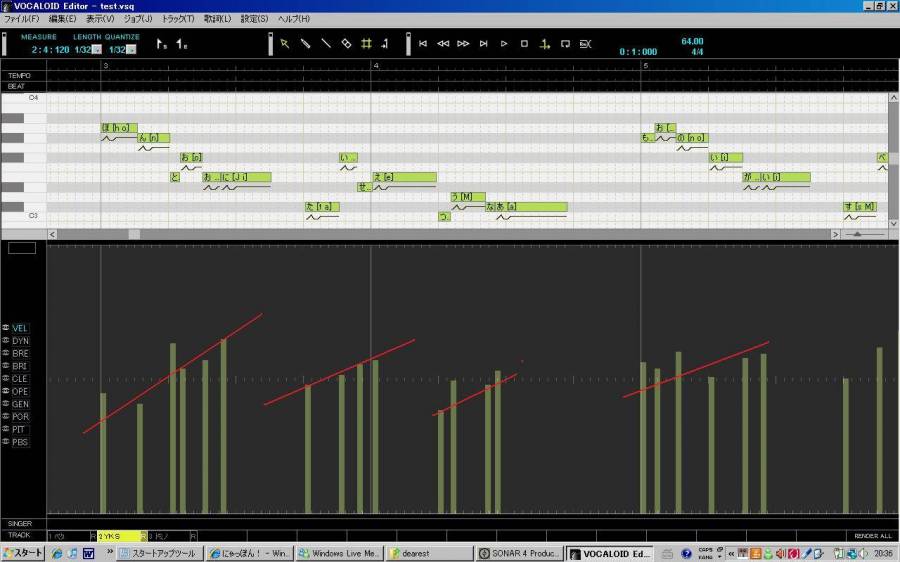Start playback with the play button
This screenshot has width=900, height=562.
tap(503, 44)
